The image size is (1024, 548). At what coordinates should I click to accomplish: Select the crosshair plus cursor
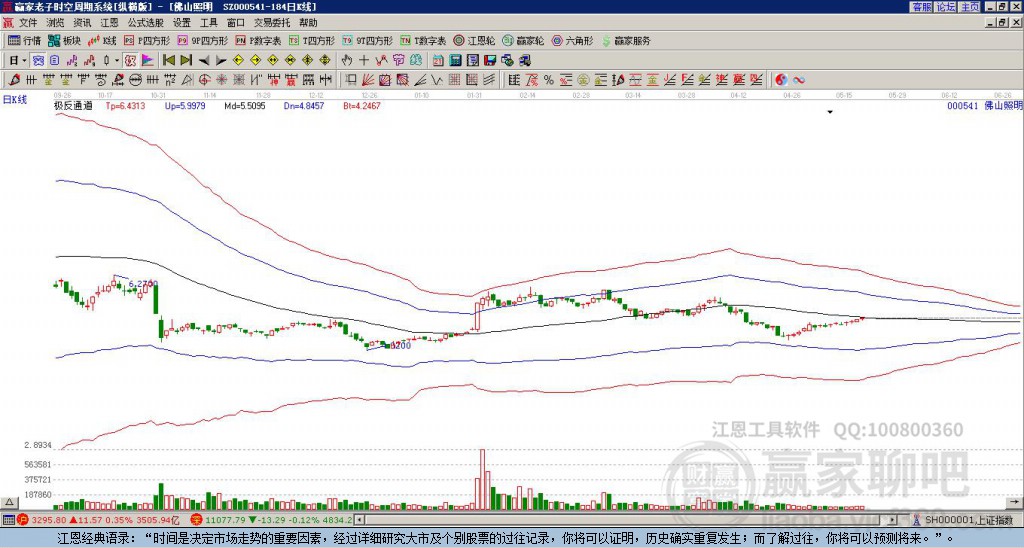point(364,61)
